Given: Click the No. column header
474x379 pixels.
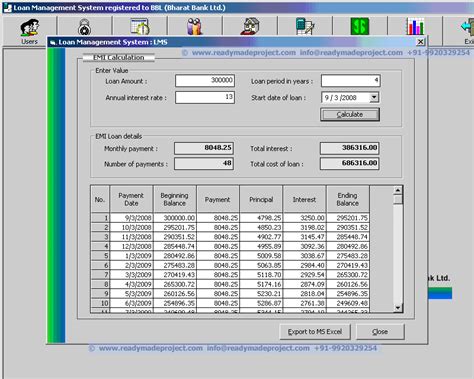Looking at the screenshot, I should point(100,199).
